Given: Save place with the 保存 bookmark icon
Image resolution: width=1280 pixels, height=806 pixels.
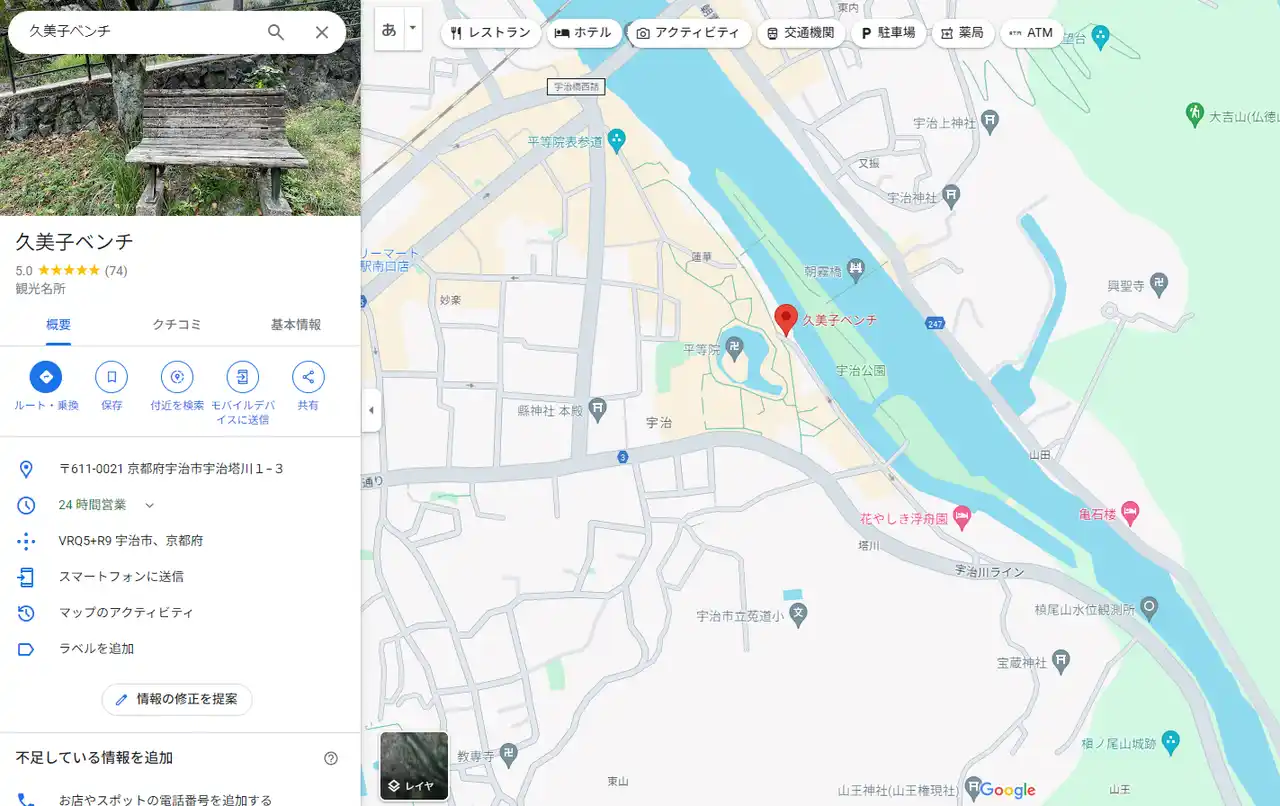Looking at the screenshot, I should (111, 377).
